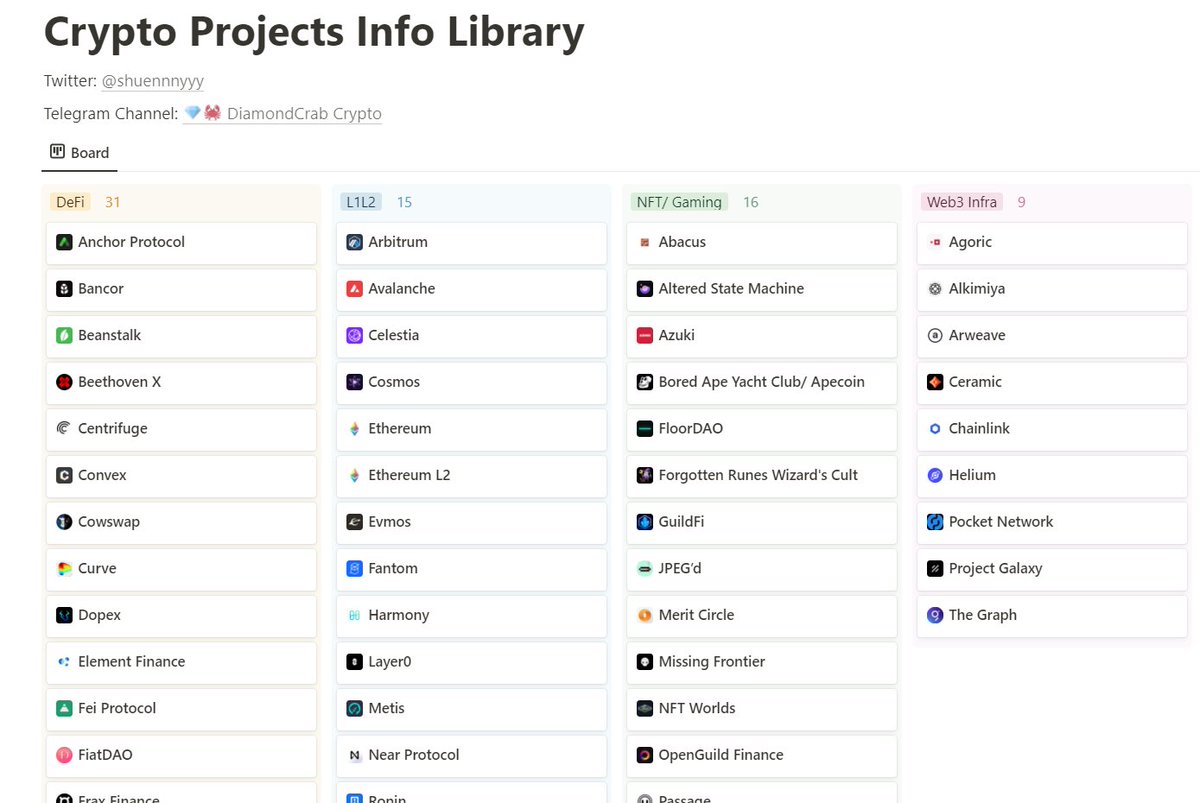Click the Avalanche red icon
Screen dimensions: 1200x803
(x=354, y=289)
